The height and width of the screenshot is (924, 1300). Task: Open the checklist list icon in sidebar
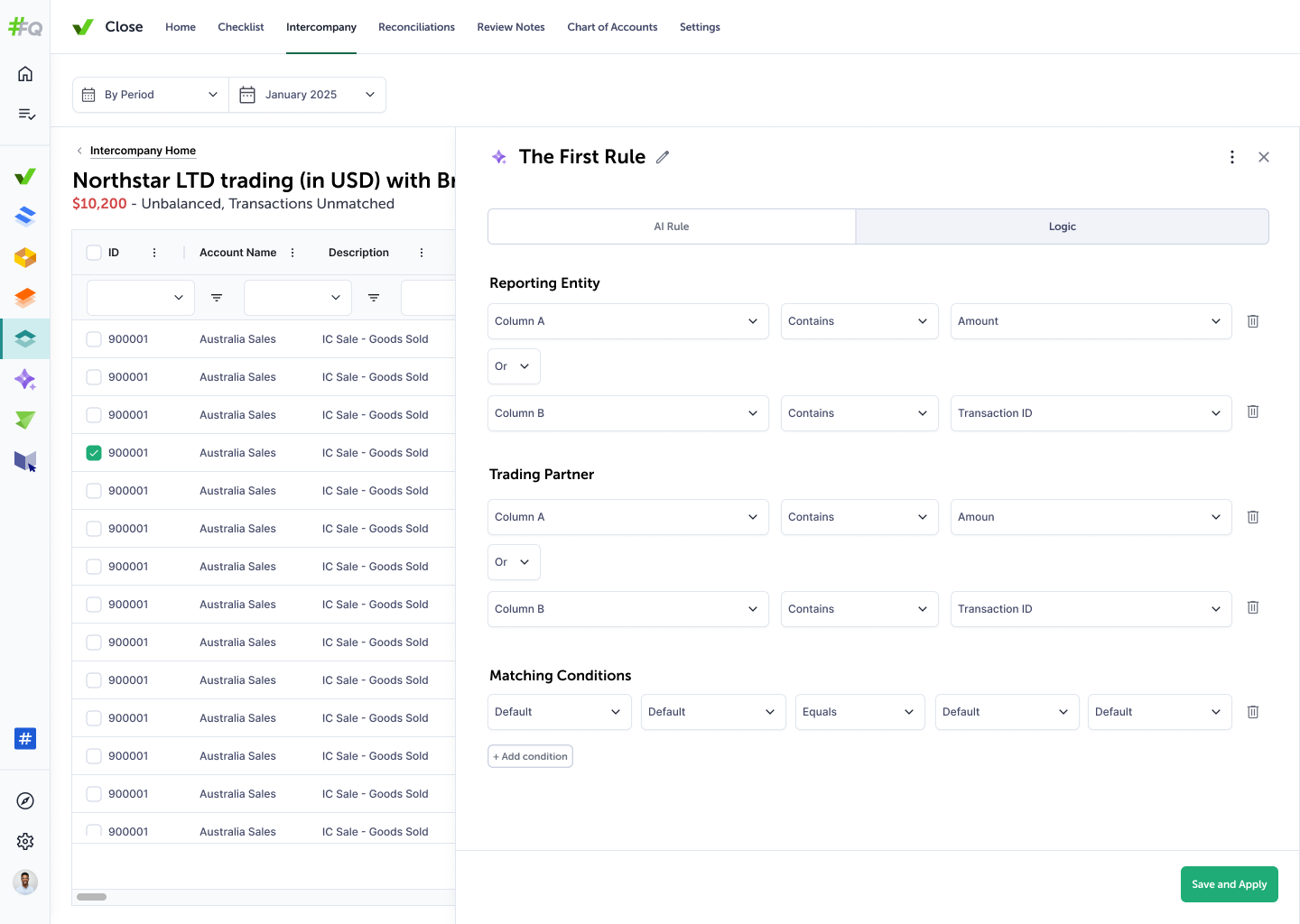click(25, 114)
